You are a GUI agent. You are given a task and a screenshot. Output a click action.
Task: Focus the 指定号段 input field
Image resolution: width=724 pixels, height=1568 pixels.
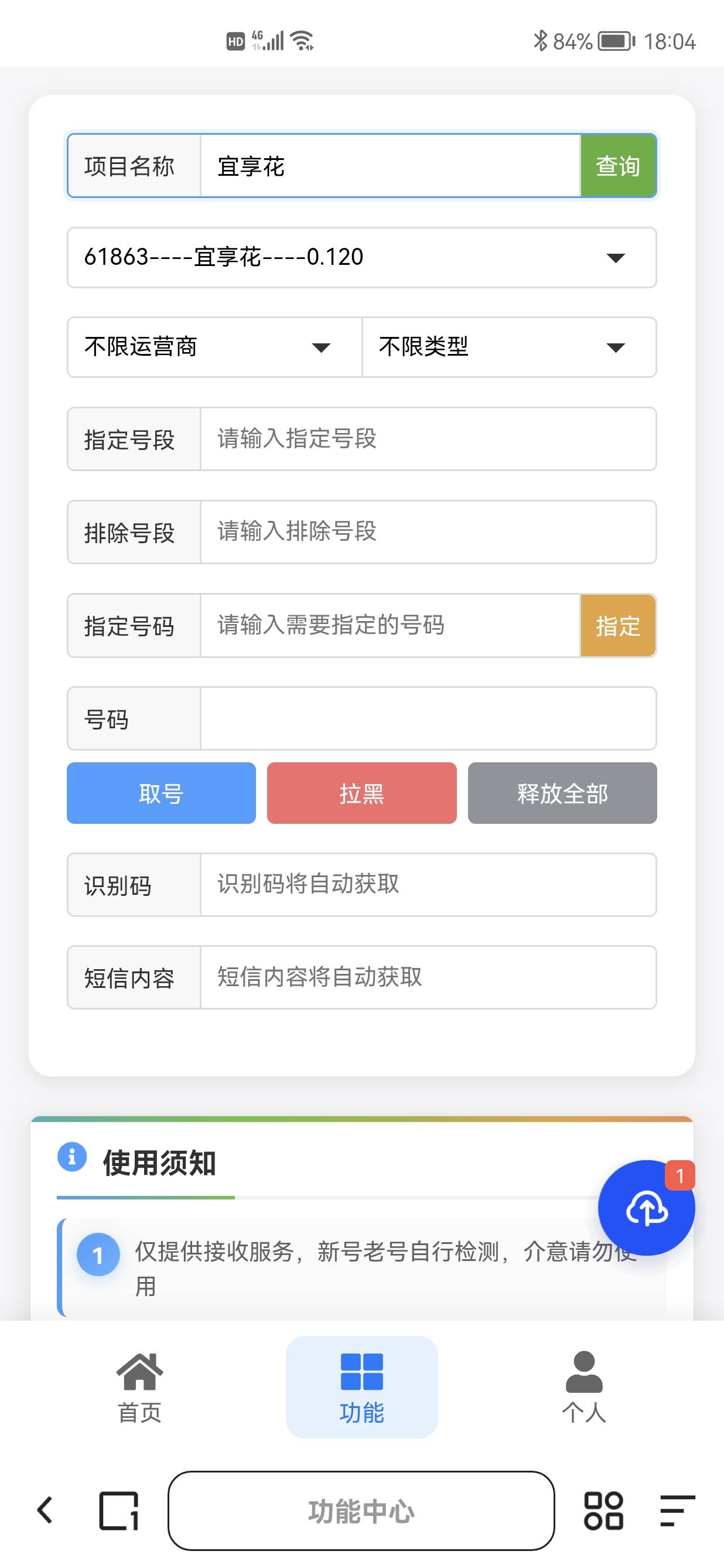point(428,439)
